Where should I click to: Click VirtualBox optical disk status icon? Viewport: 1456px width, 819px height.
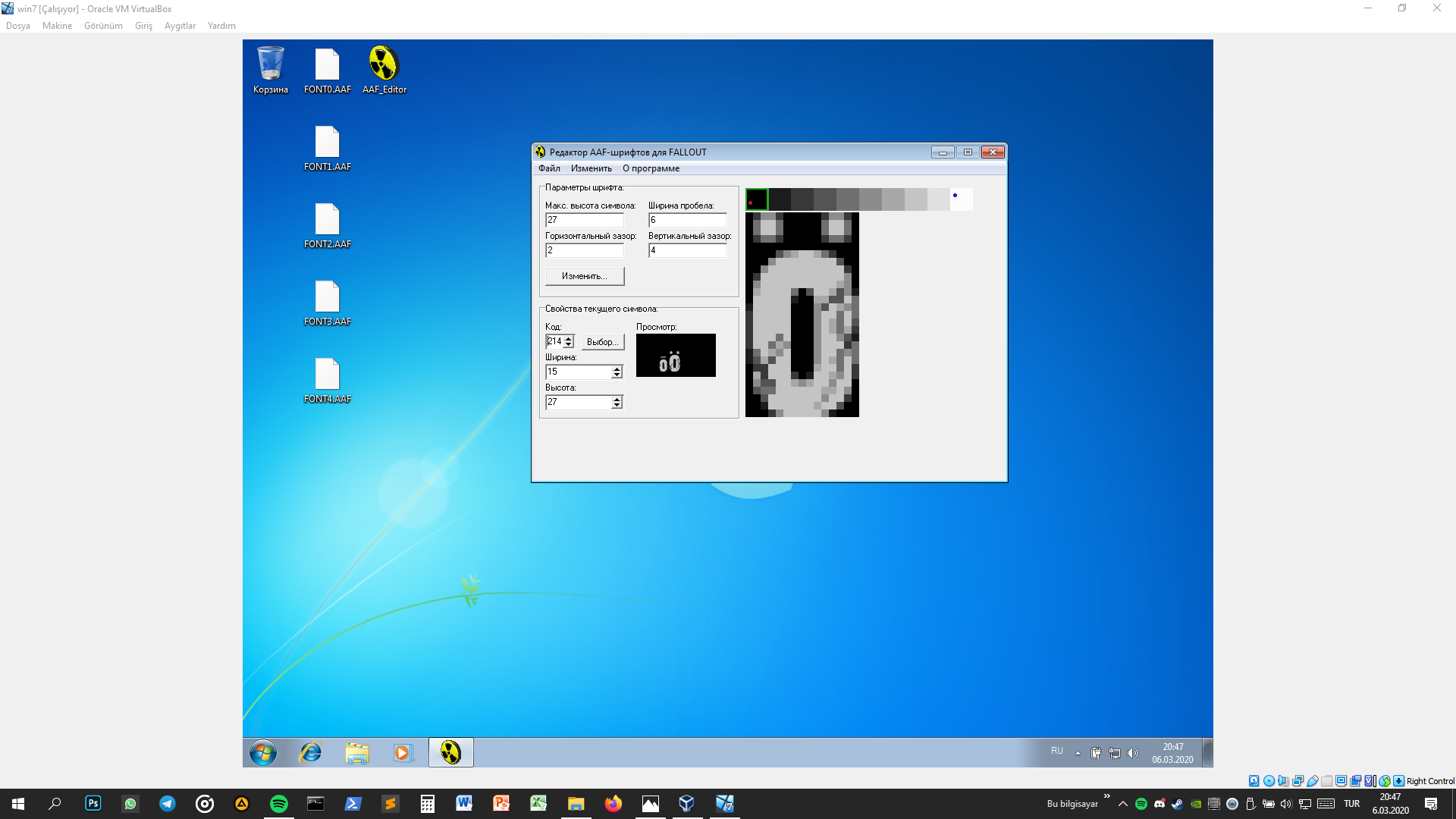point(1269,781)
